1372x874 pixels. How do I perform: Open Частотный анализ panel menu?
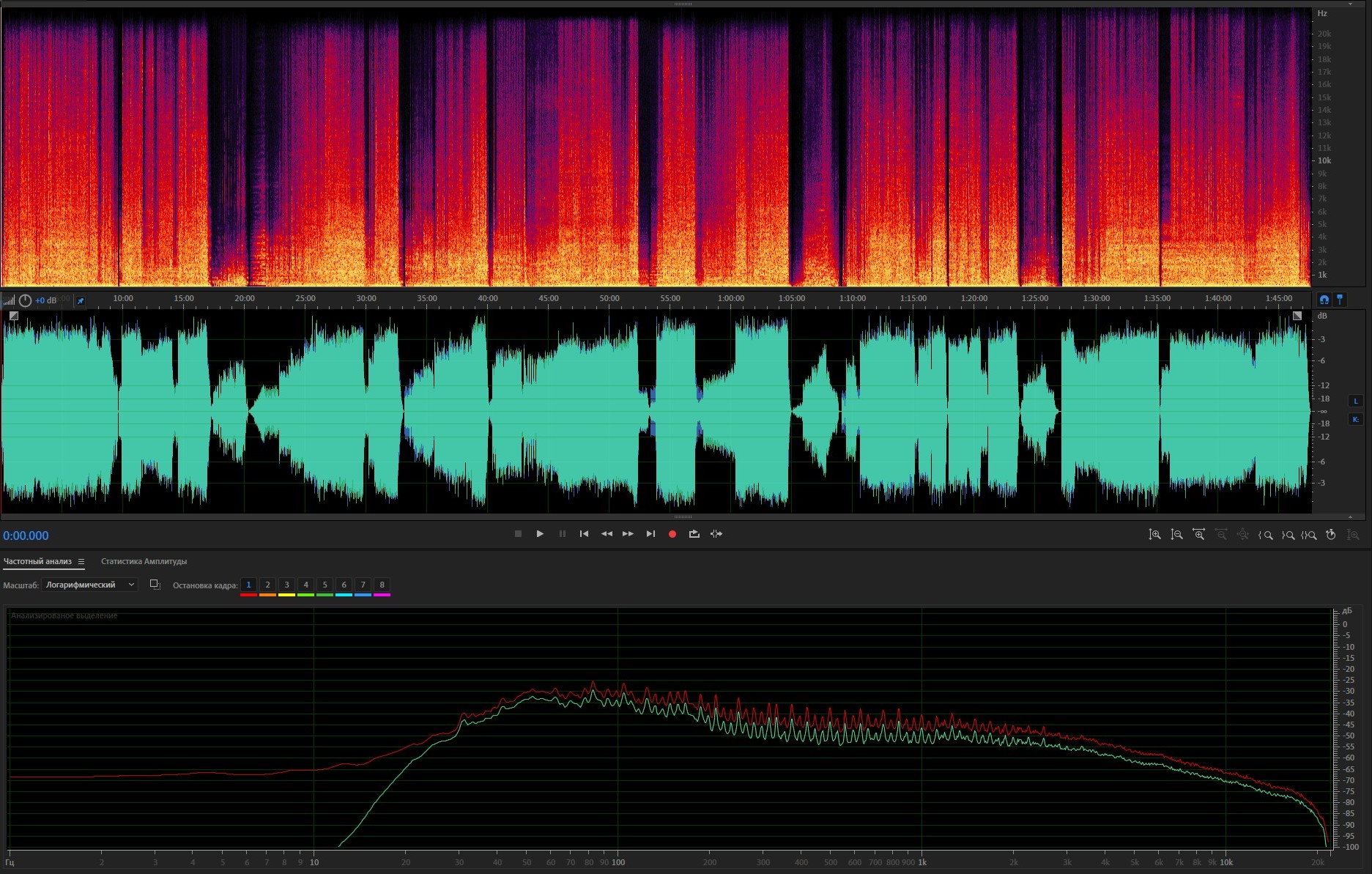tap(81, 562)
